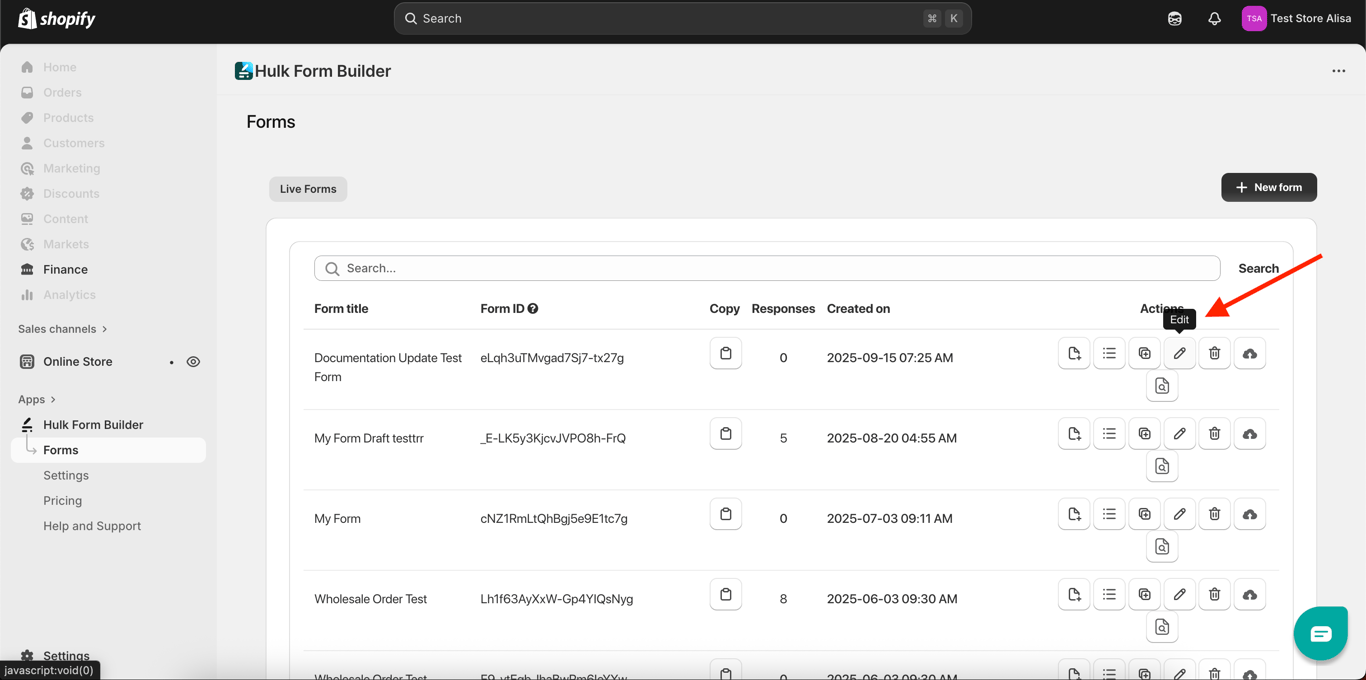Click the Shopify logo
The image size is (1366, 680).
[56, 18]
